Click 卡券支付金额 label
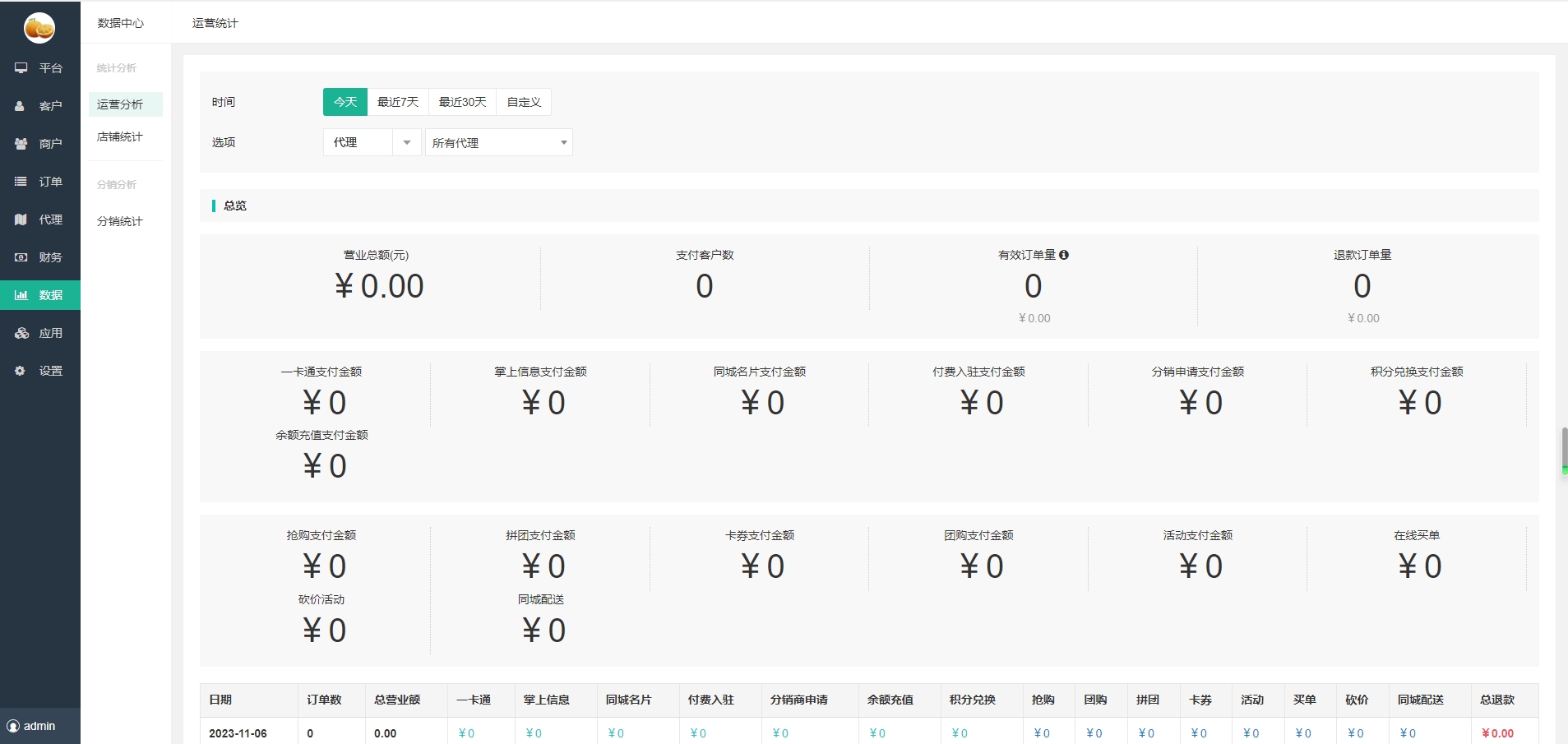Screen dimensions: 1568x744 click(760, 535)
